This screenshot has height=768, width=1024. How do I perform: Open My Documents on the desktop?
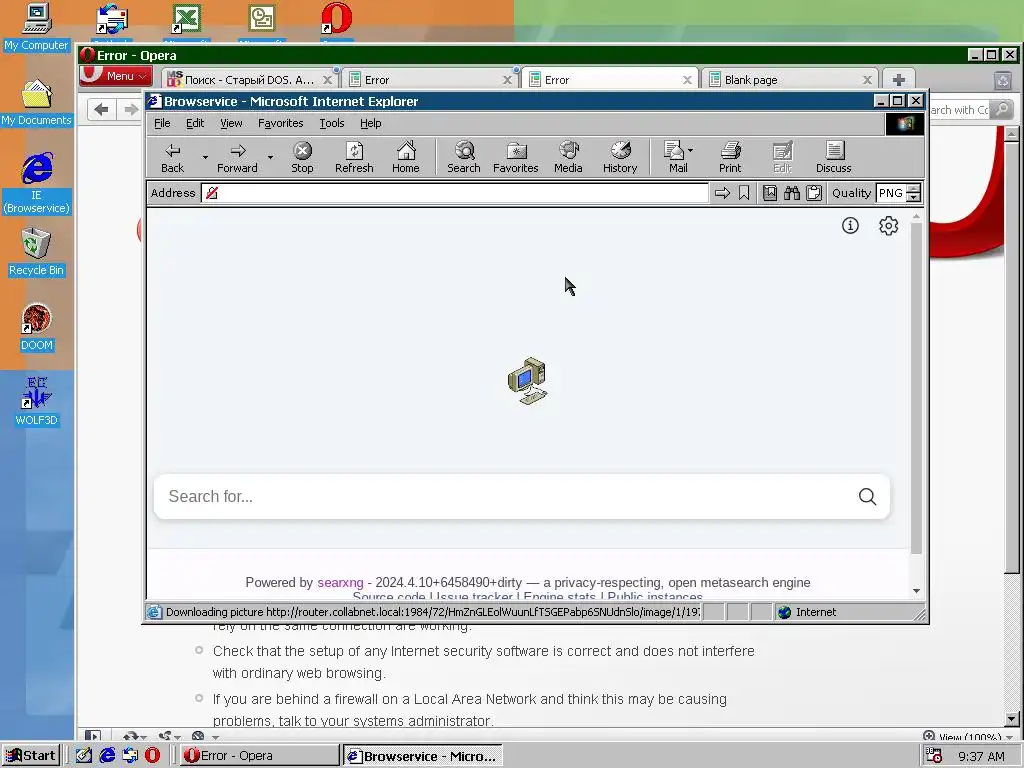click(37, 103)
